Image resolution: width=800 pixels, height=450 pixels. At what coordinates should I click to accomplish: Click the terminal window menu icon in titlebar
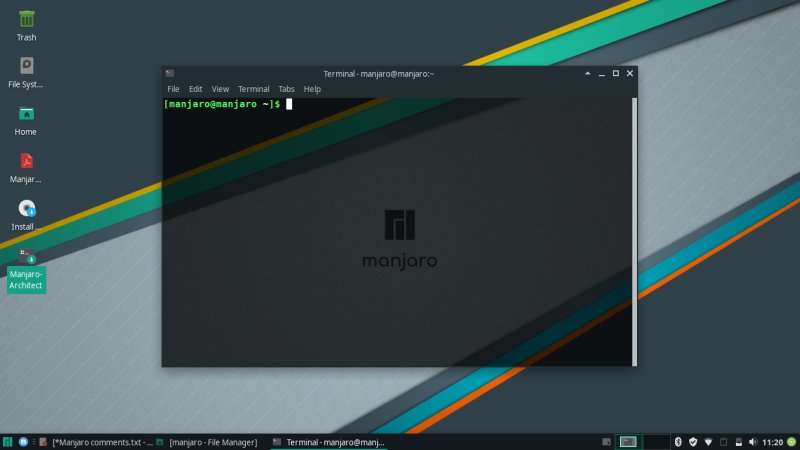(170, 73)
